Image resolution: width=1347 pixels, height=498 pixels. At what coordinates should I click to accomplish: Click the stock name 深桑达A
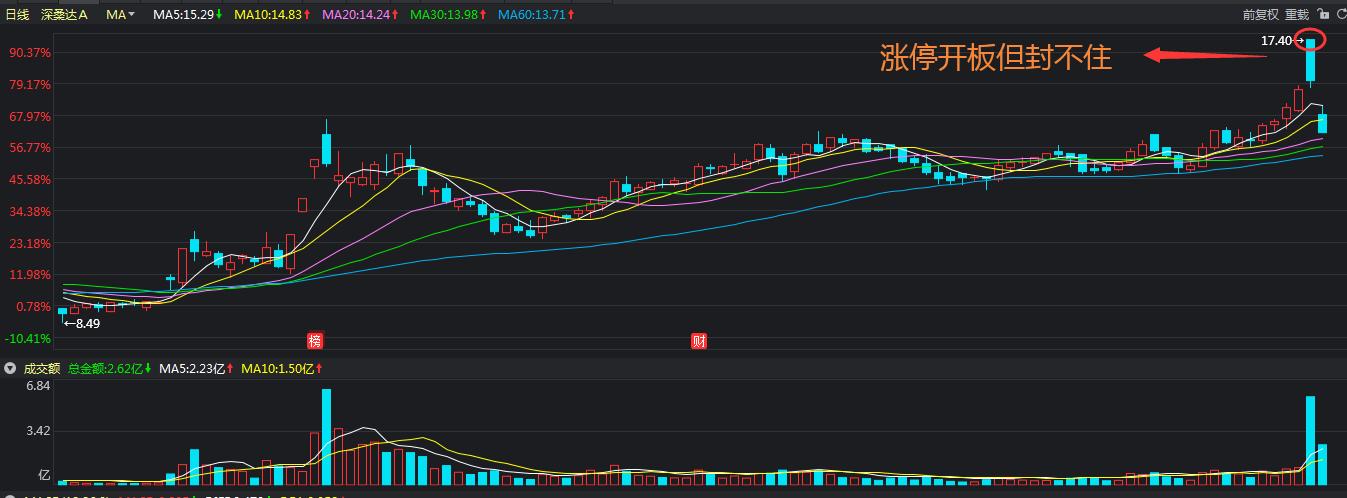click(64, 15)
